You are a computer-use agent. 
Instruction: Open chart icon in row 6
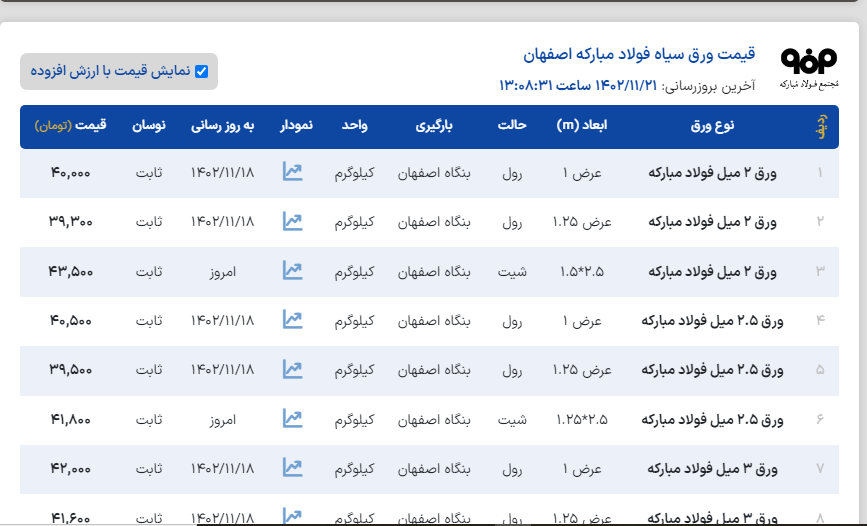coord(292,418)
